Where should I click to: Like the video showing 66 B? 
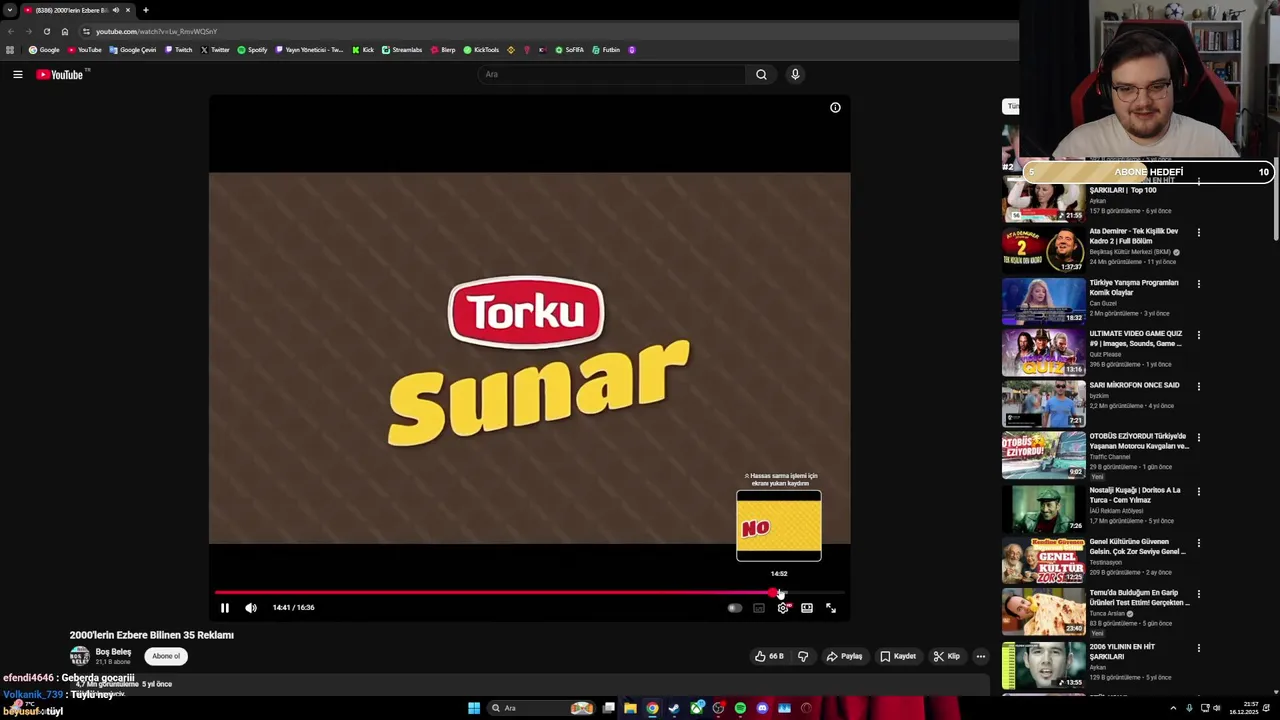(768, 657)
